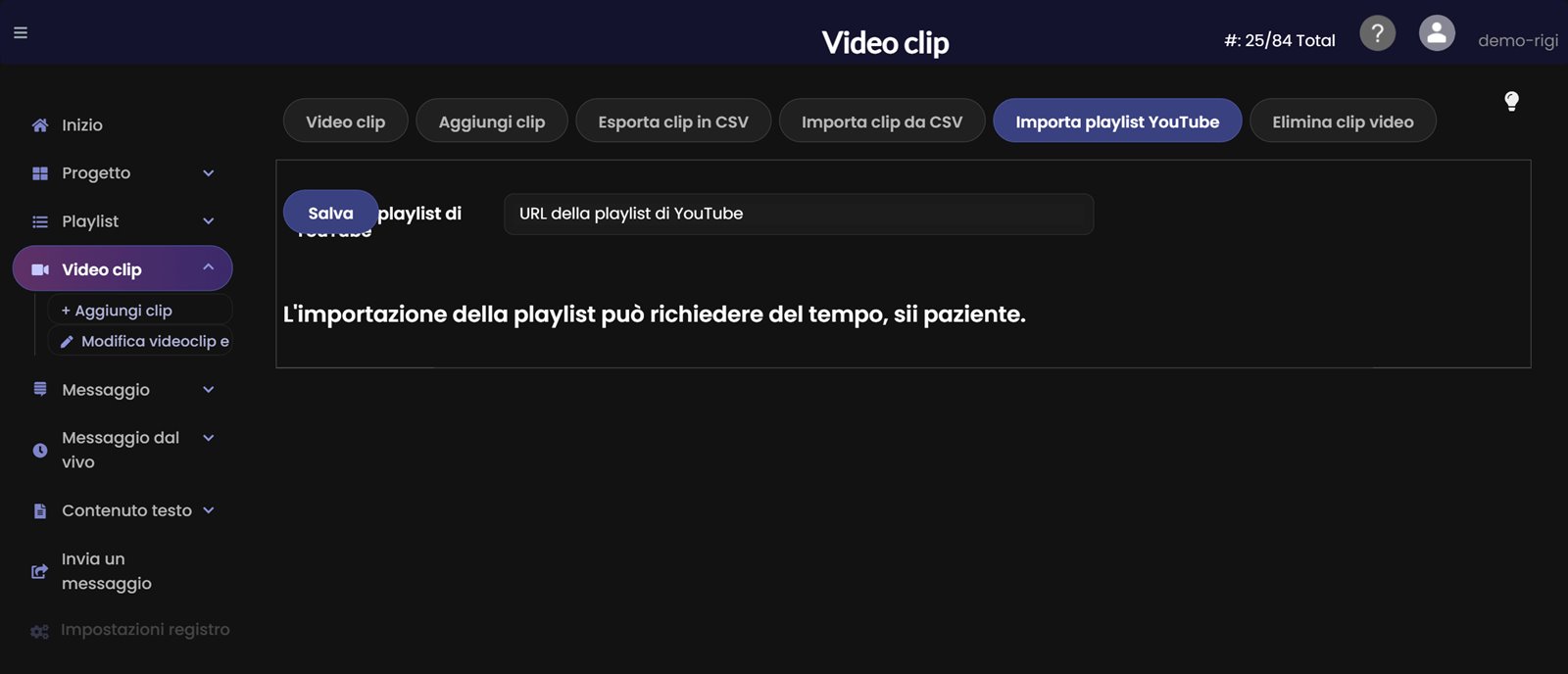This screenshot has height=674, width=1568.
Task: Click the Progetto grid icon
Action: pyautogui.click(x=40, y=173)
